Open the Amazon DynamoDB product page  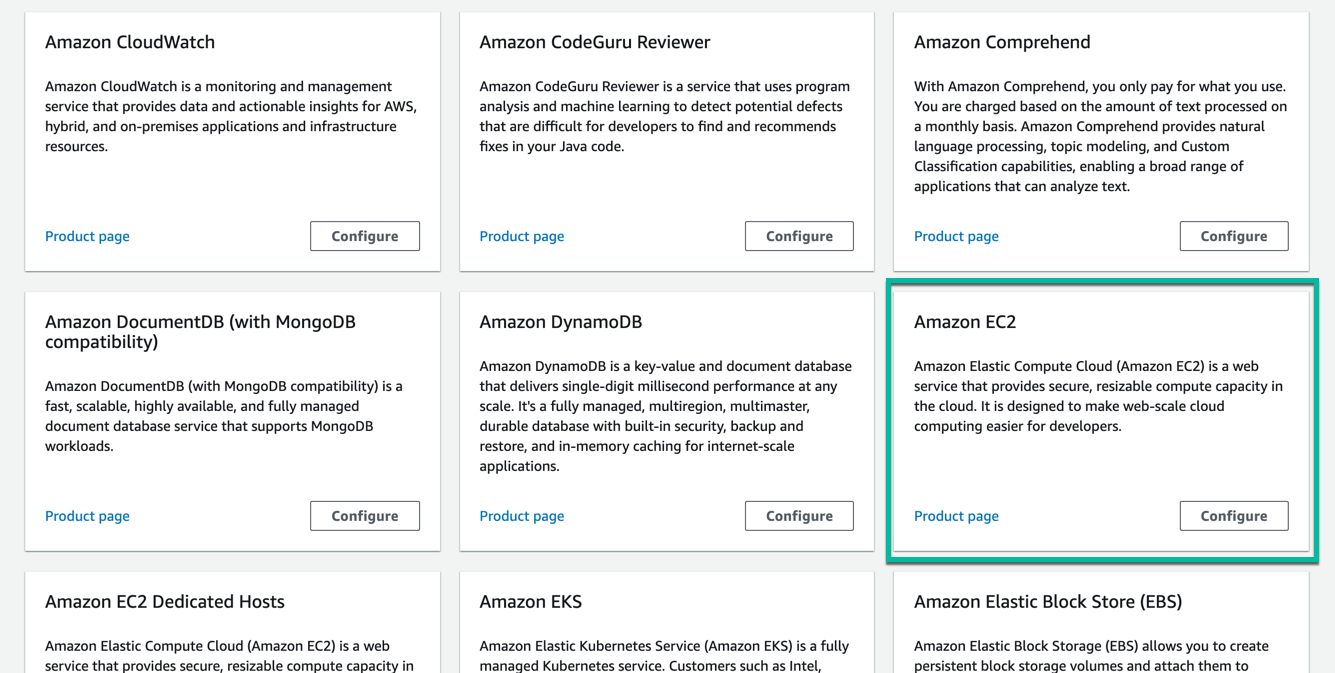[521, 516]
